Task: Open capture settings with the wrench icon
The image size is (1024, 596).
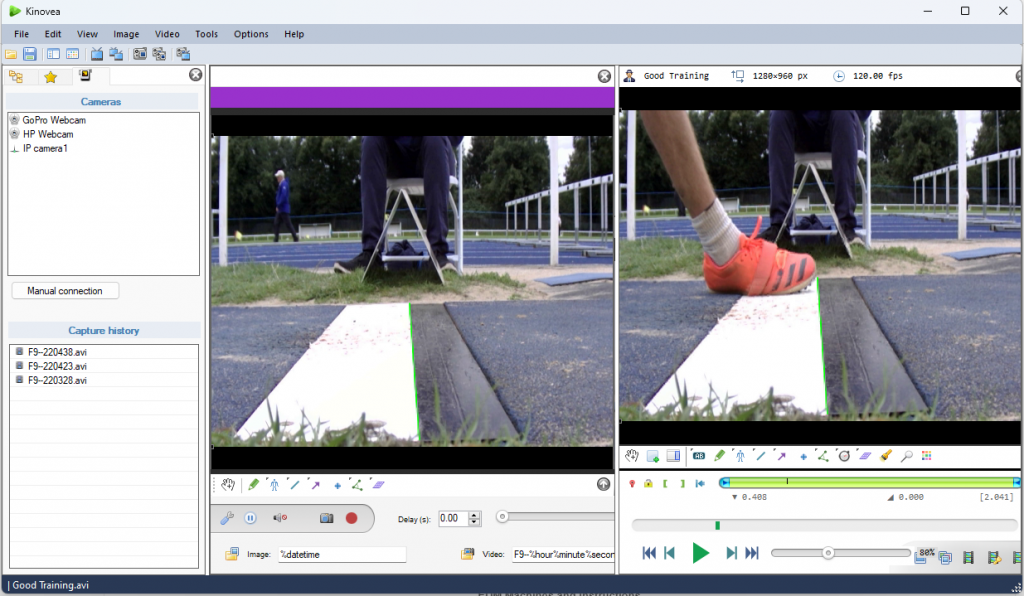Action: (227, 518)
